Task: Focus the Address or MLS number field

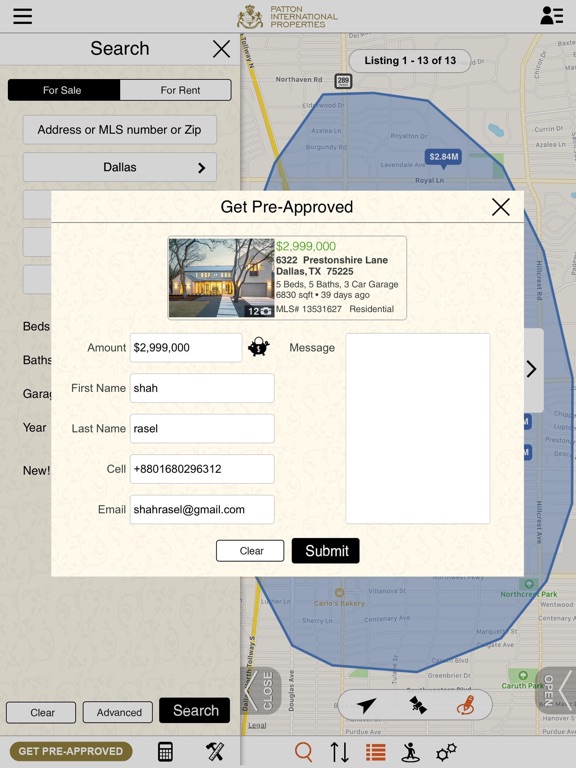Action: (120, 130)
